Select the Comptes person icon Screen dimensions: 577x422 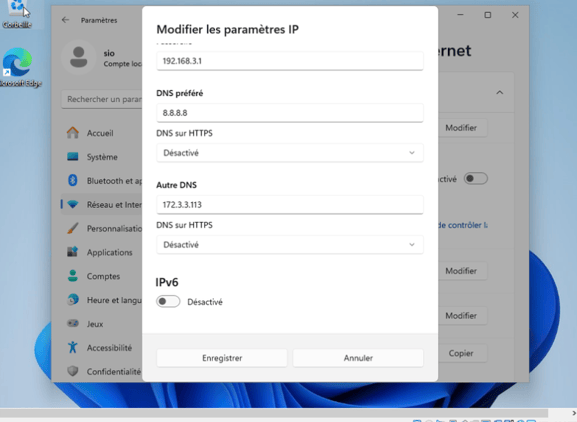click(x=72, y=276)
